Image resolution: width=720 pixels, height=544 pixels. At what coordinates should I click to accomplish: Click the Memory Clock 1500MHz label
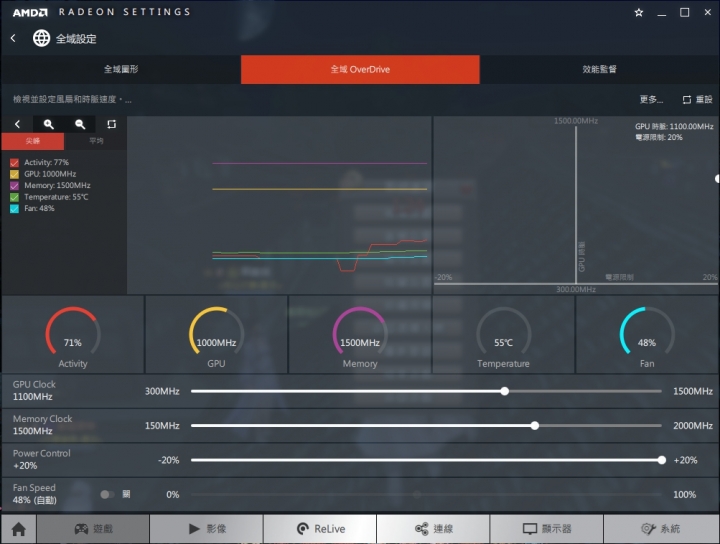pos(42,425)
